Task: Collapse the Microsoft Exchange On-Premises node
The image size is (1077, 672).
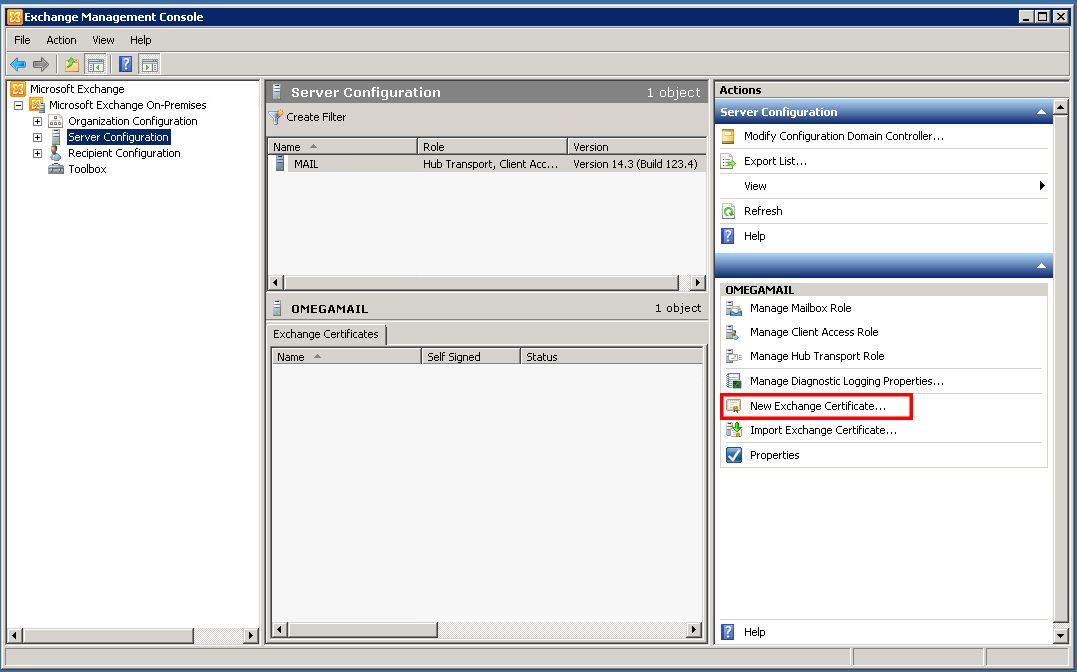Action: (19, 105)
